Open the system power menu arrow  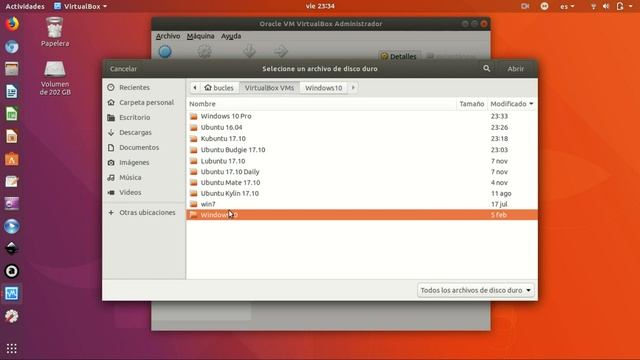pos(631,6)
